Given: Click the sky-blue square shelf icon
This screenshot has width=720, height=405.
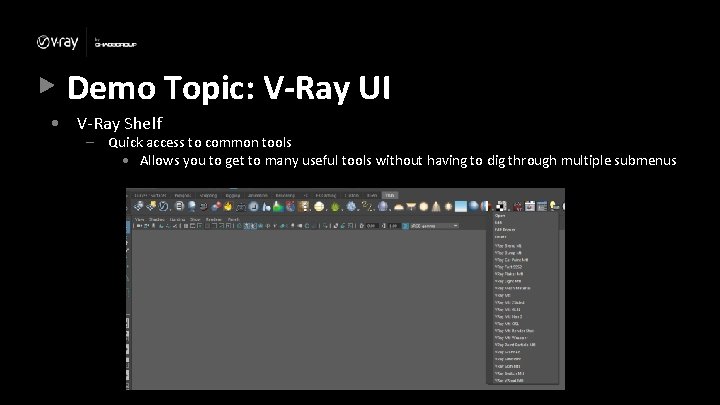Looking at the screenshot, I should click(461, 207).
